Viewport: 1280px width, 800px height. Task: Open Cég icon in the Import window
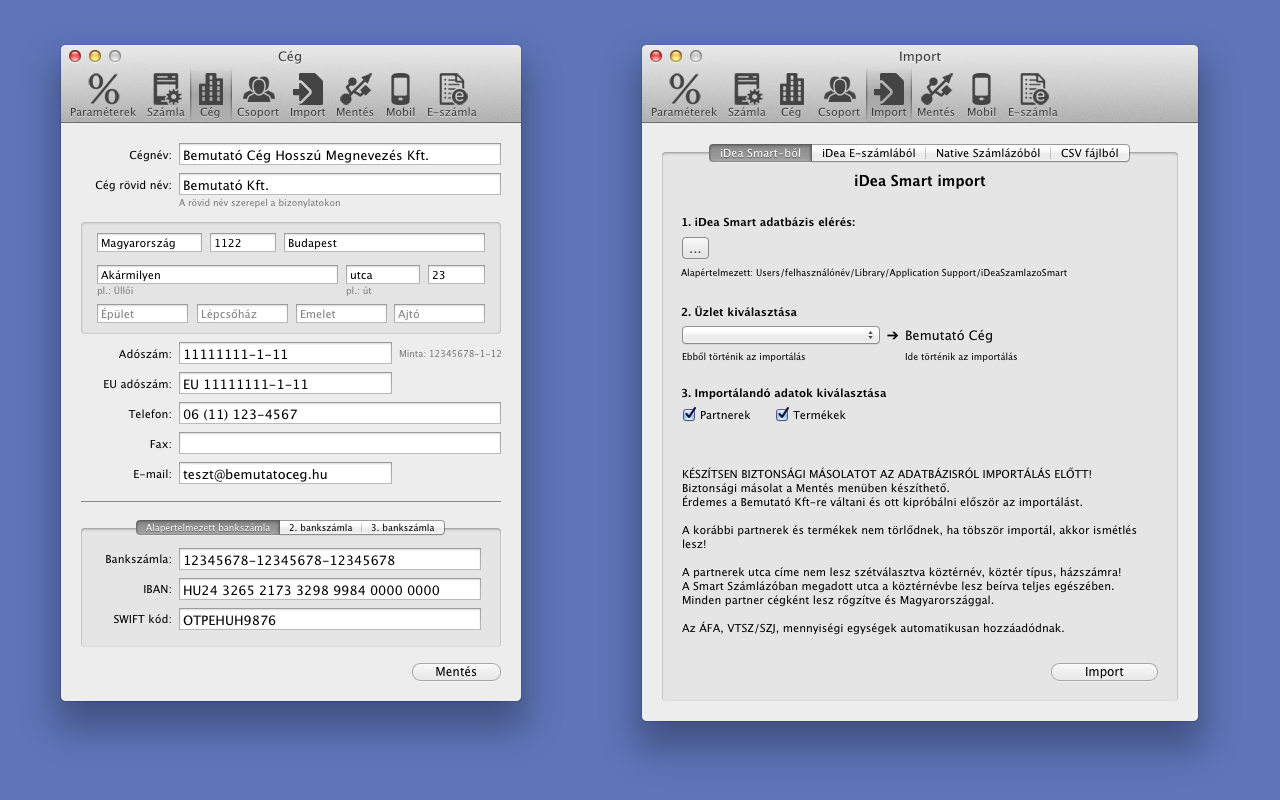[x=791, y=95]
